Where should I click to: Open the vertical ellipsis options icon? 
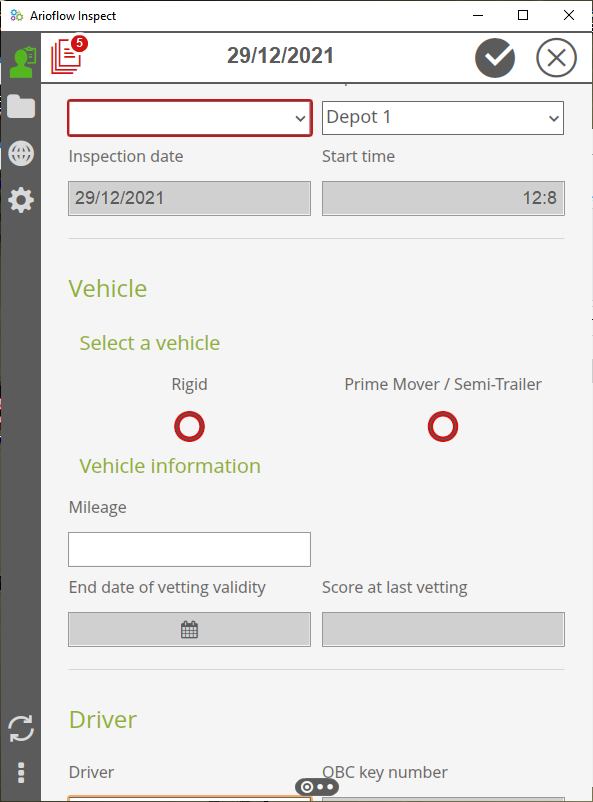pyautogui.click(x=21, y=773)
